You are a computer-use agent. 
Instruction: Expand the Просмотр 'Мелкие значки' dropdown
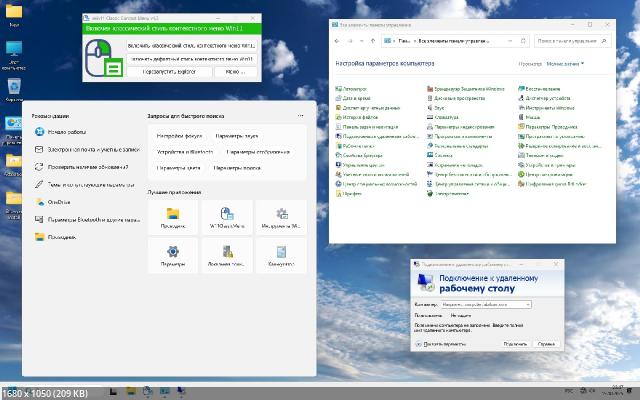point(565,63)
